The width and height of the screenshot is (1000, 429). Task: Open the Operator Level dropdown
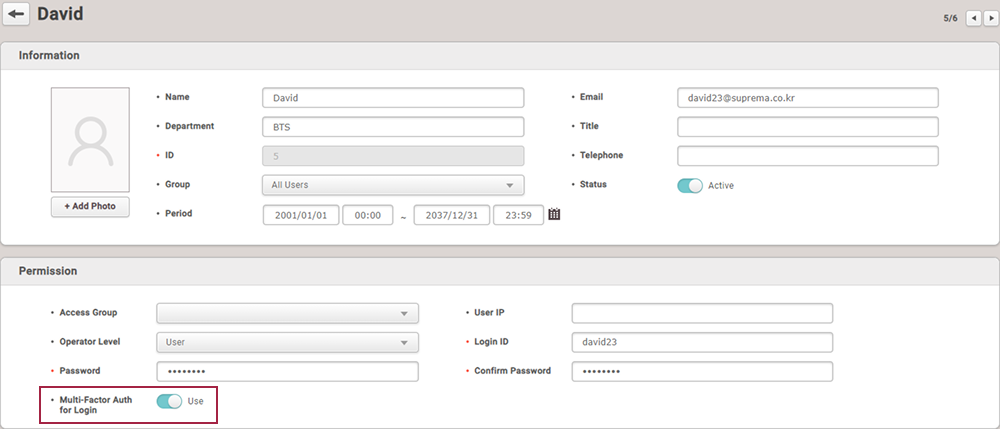288,342
